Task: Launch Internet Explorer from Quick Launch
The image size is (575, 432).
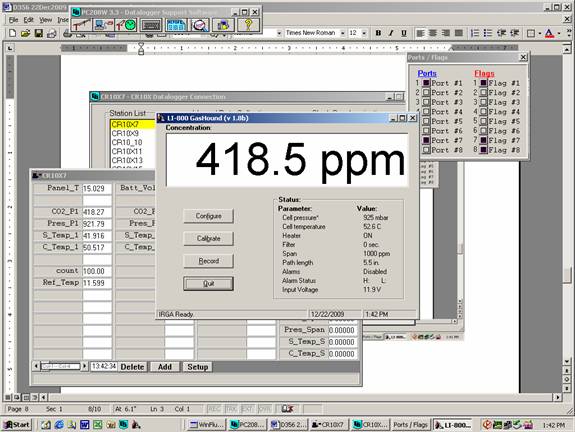Action: 59,425
